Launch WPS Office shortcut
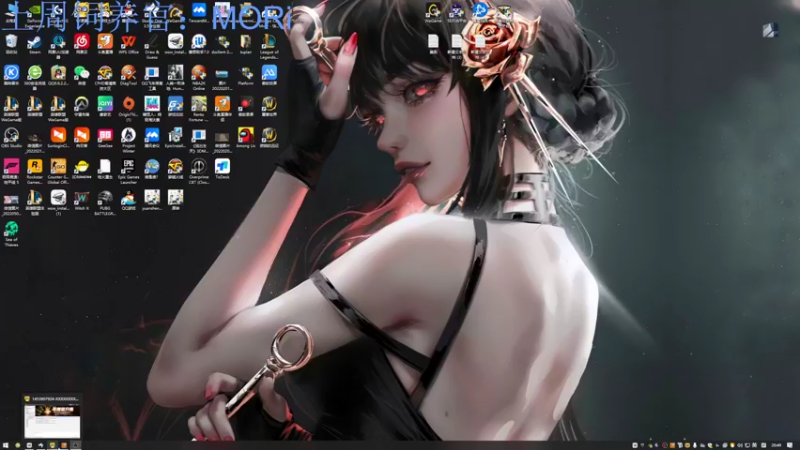 [x=129, y=44]
